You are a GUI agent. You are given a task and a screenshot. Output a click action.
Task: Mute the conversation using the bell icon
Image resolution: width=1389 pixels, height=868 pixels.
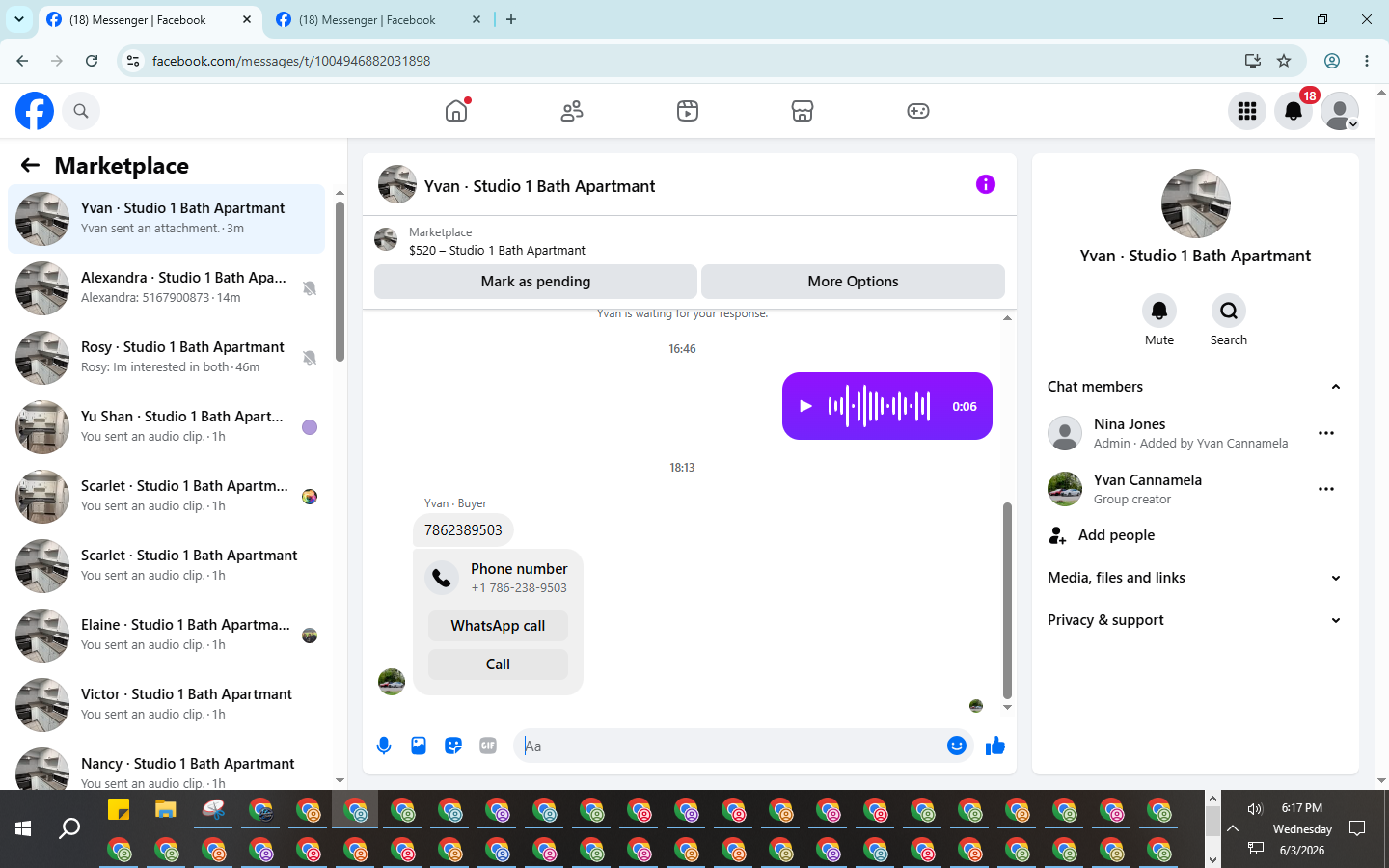point(1159,311)
